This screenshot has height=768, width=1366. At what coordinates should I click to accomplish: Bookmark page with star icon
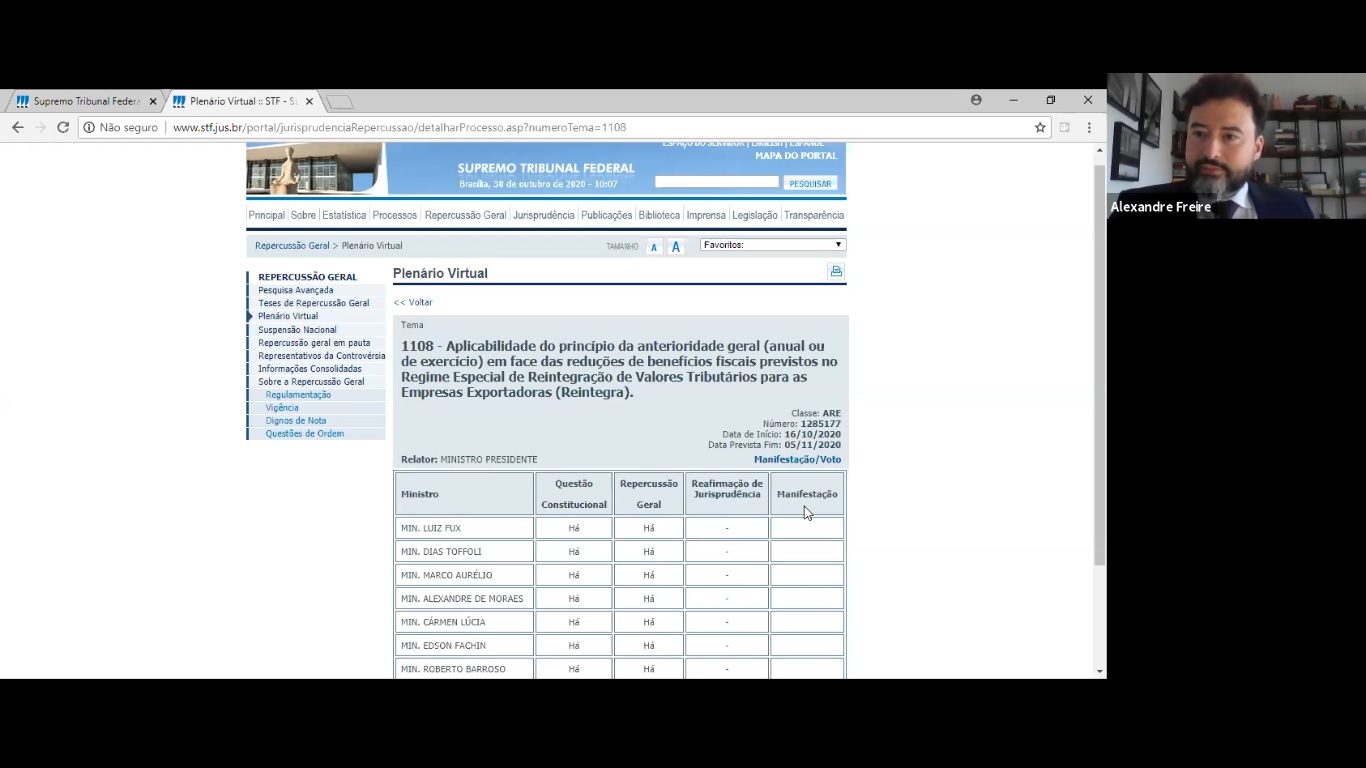pos(1040,128)
